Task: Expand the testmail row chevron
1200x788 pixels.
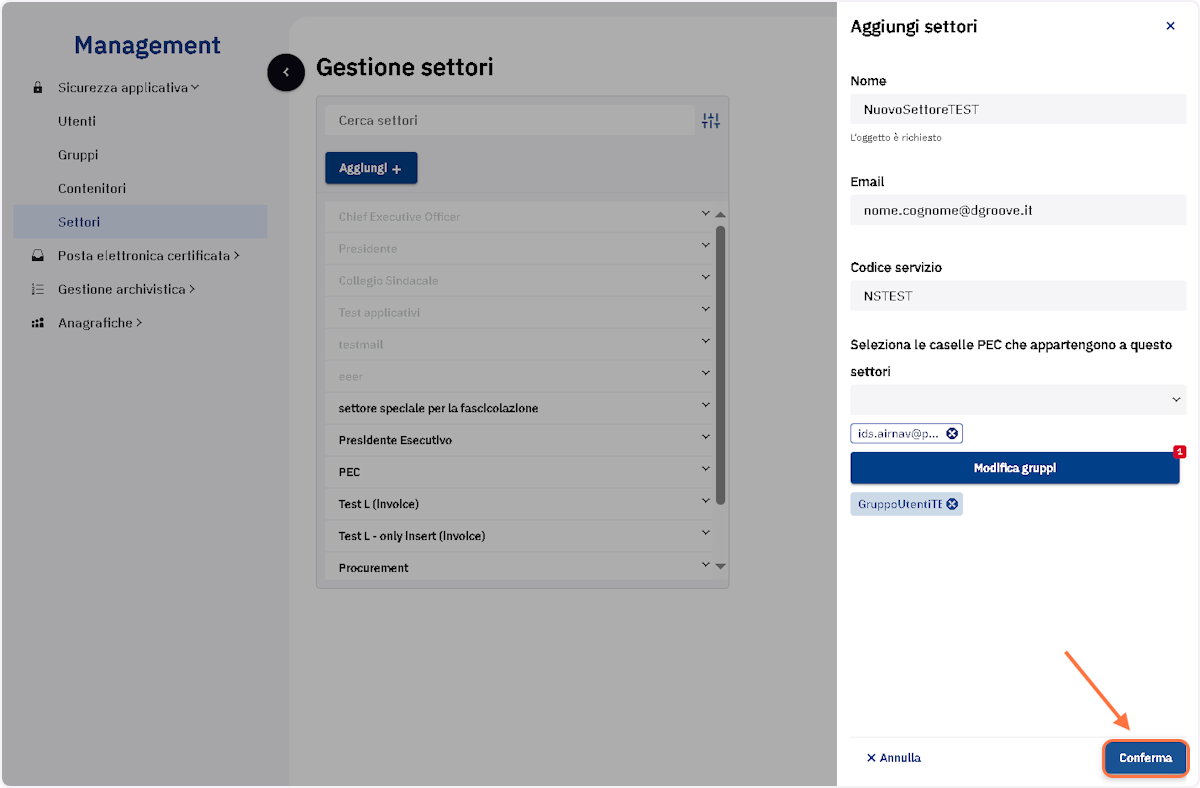Action: (x=705, y=341)
